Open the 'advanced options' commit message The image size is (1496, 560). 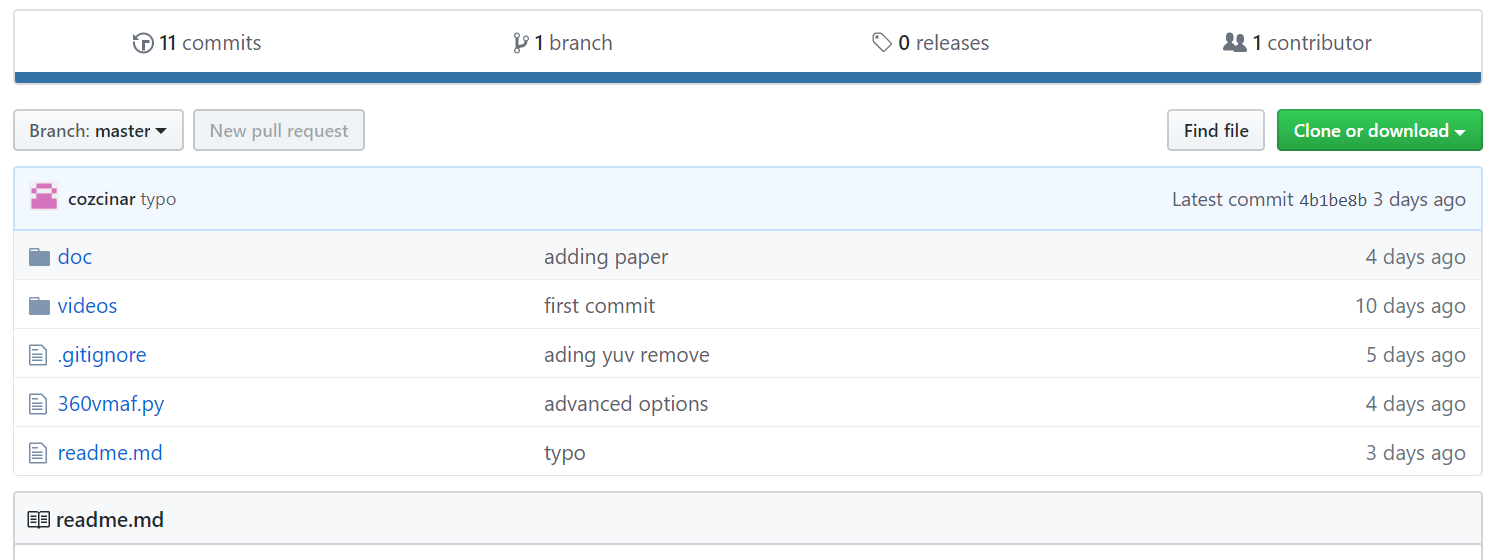pyautogui.click(x=626, y=404)
